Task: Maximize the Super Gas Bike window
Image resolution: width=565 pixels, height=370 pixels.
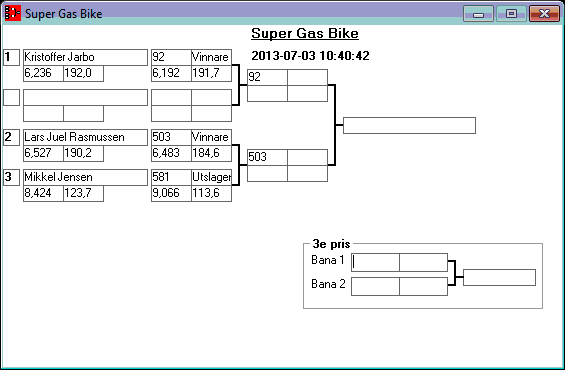Action: tap(511, 14)
